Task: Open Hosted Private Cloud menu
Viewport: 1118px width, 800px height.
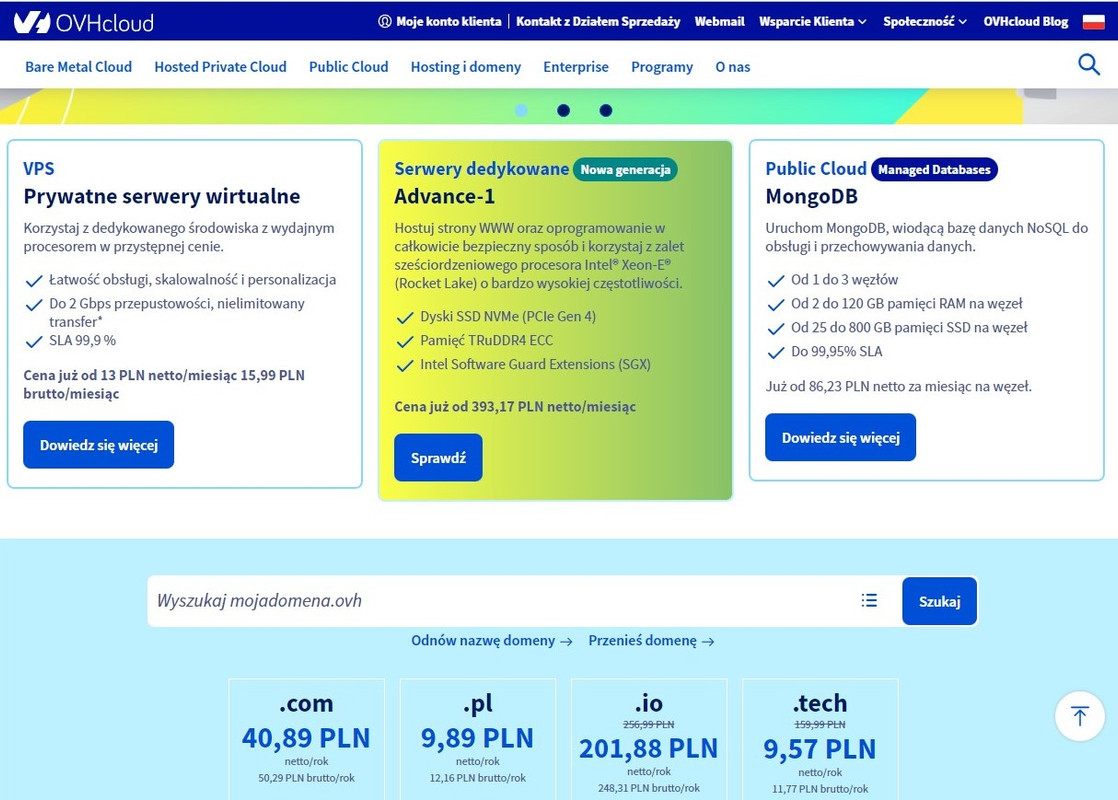Action: tap(220, 67)
